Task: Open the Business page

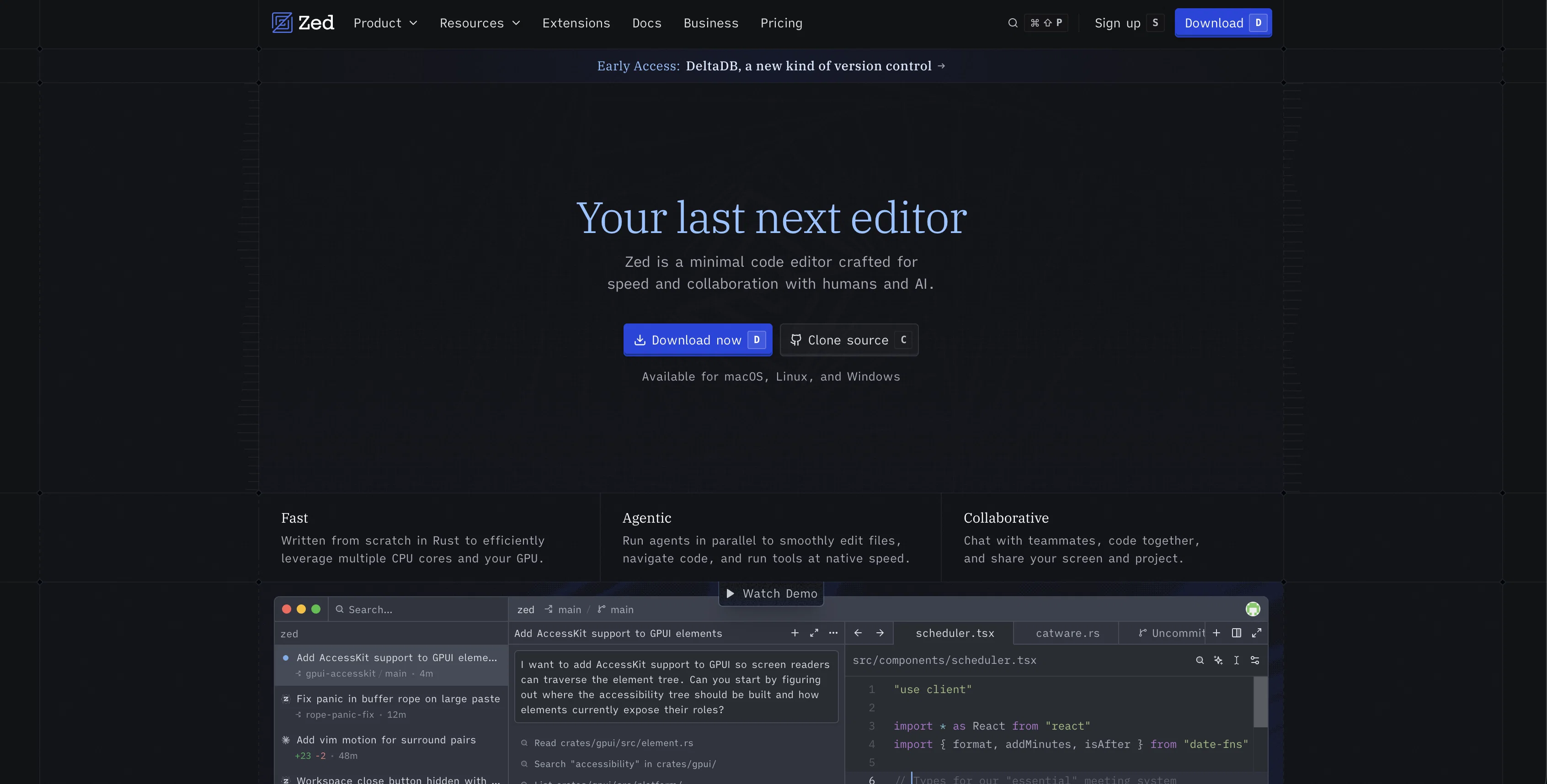Action: pyautogui.click(x=711, y=23)
